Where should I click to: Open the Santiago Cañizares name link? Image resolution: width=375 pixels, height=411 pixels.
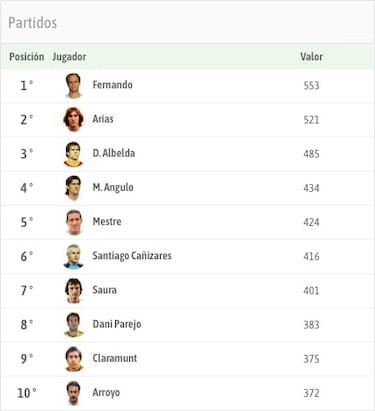click(x=132, y=256)
